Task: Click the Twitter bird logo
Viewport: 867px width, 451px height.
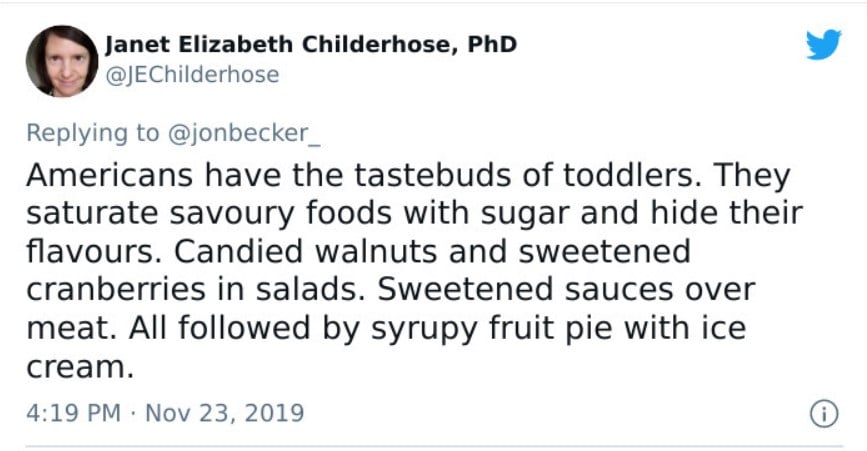Action: coord(823,44)
